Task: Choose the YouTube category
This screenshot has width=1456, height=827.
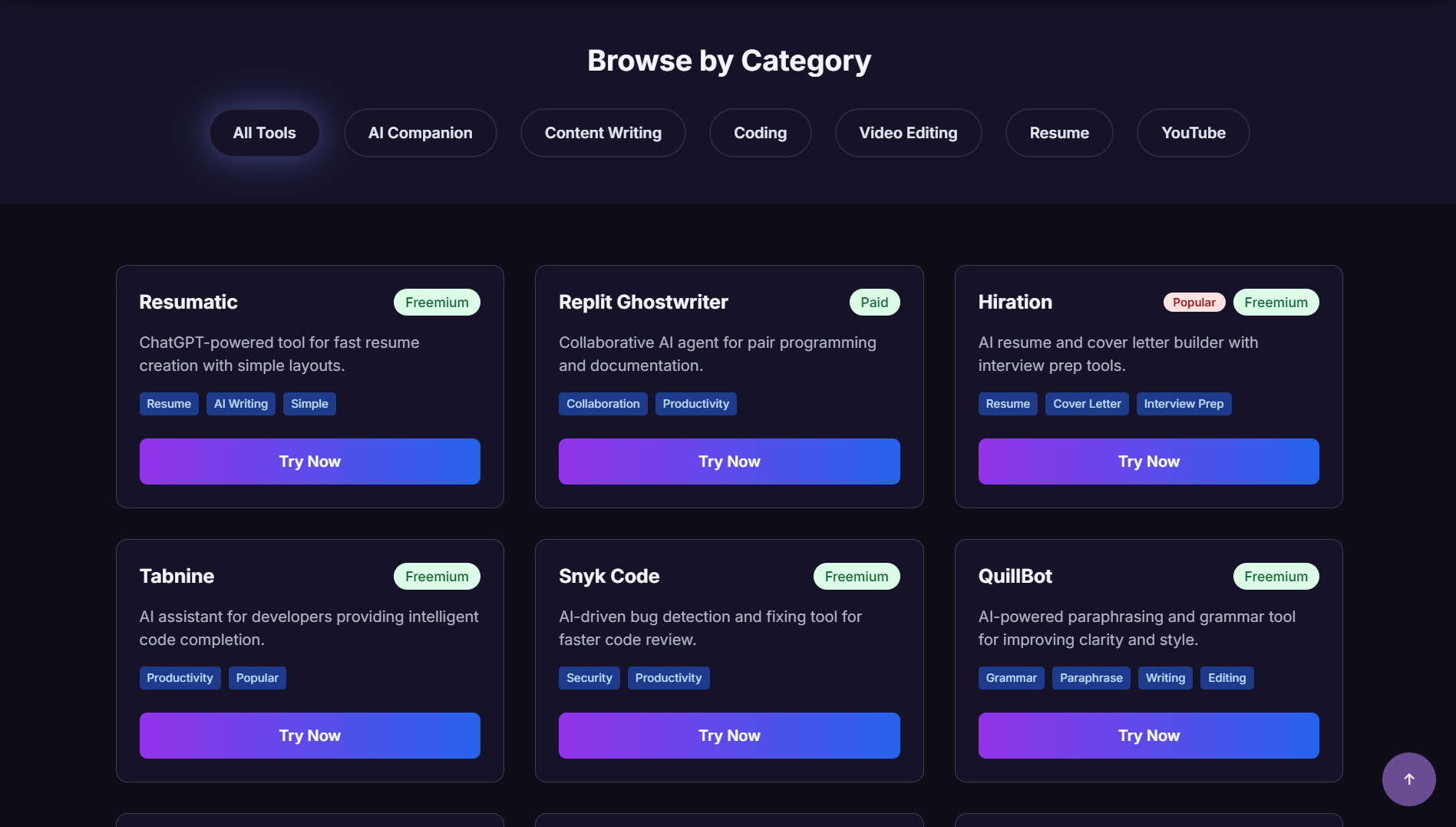Action: pos(1193,133)
